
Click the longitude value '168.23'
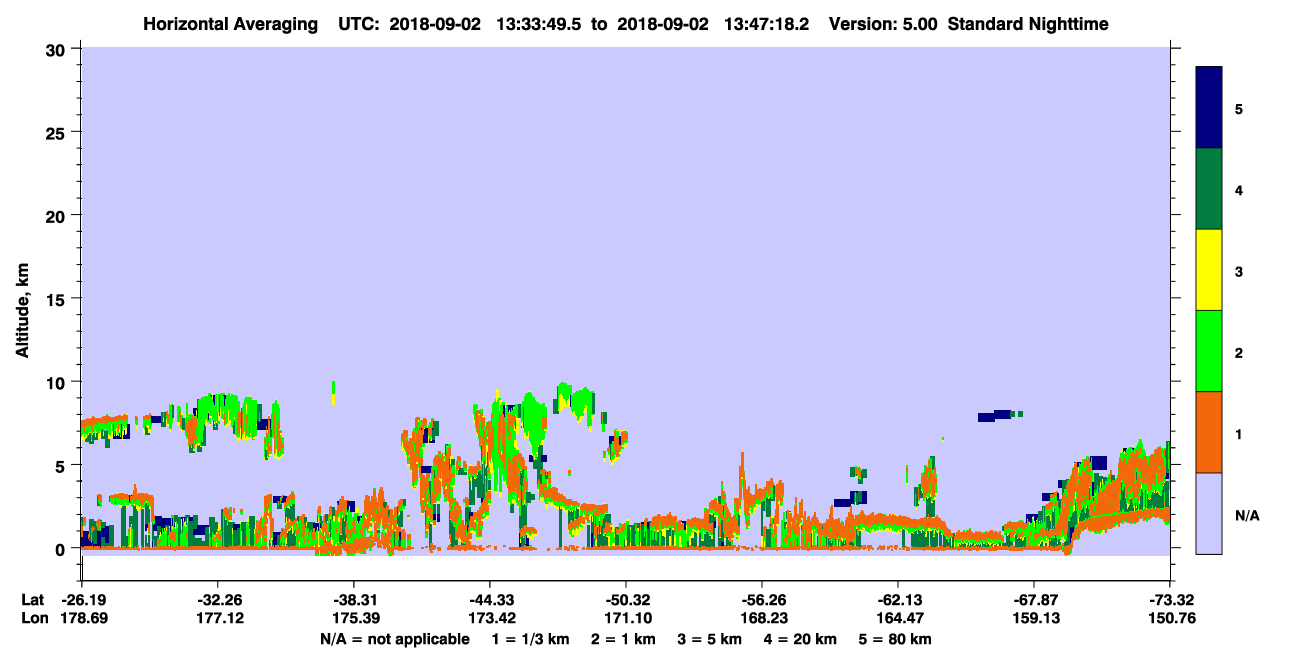pyautogui.click(x=762, y=619)
